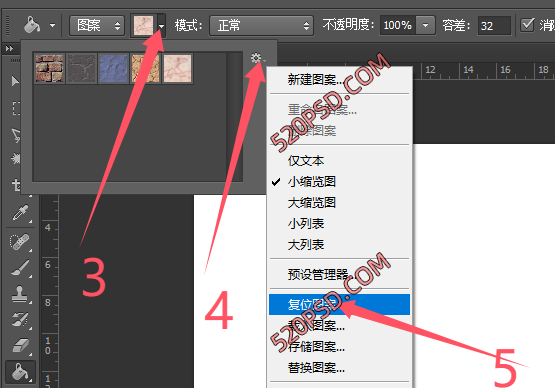Choose 复位图案 highlighted menu entry
The height and width of the screenshot is (388, 555).
point(339,304)
